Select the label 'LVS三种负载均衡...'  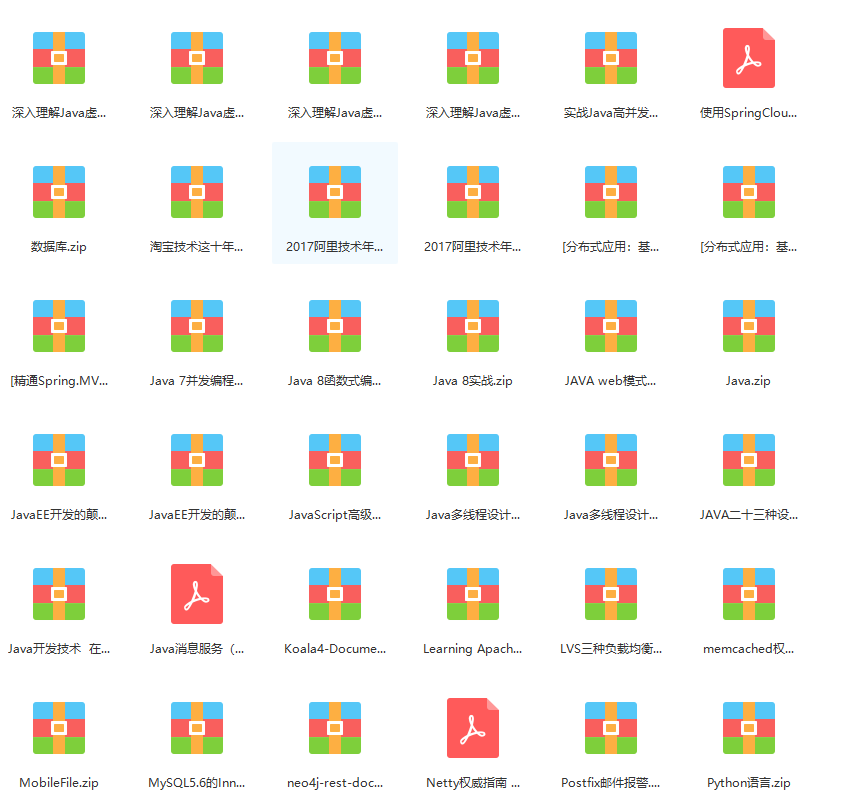point(611,649)
